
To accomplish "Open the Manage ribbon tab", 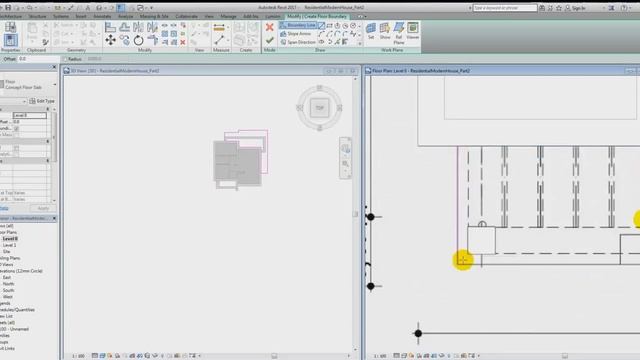I will tap(228, 16).
